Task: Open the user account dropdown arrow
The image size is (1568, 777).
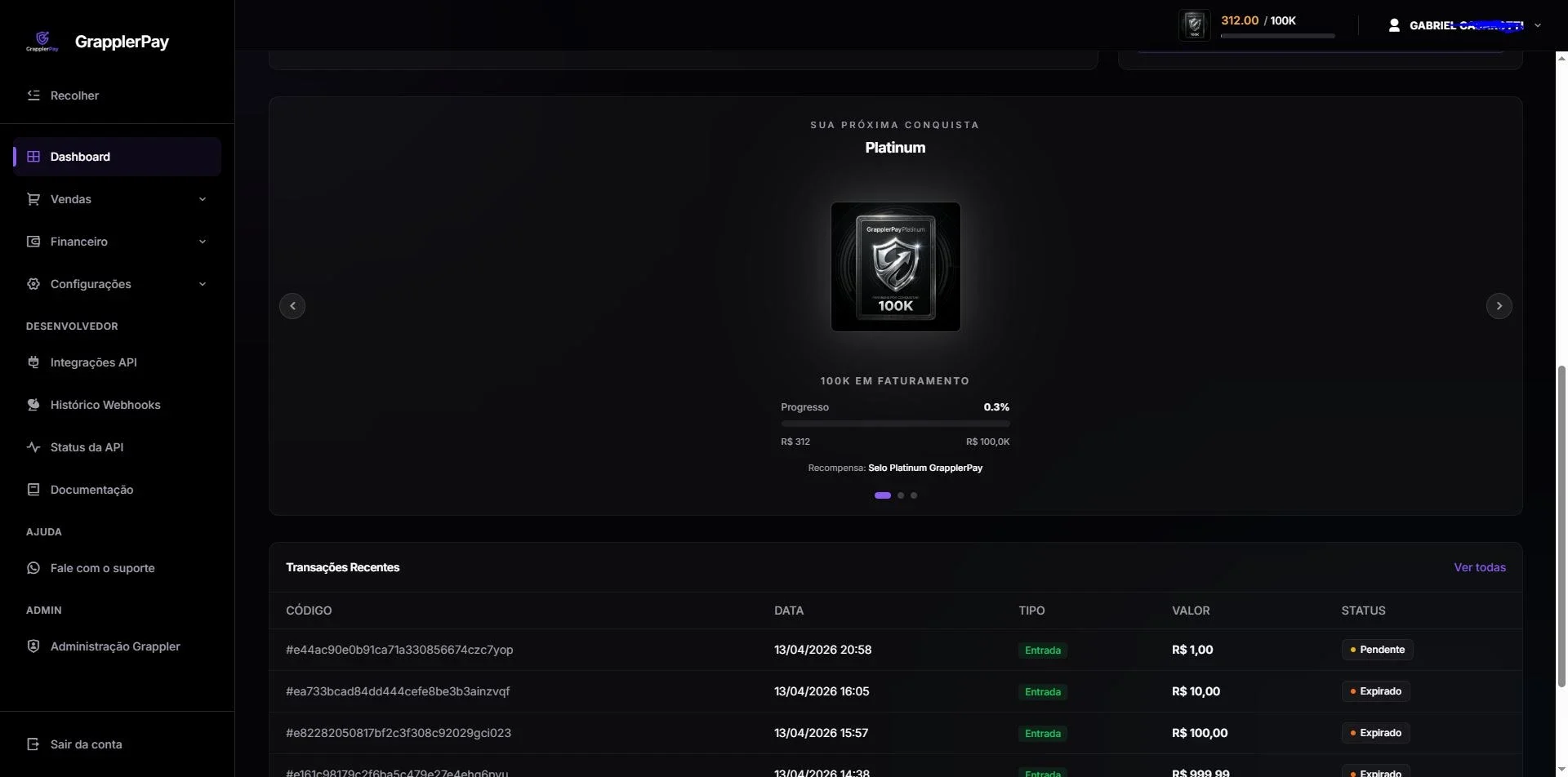Action: click(x=1538, y=25)
